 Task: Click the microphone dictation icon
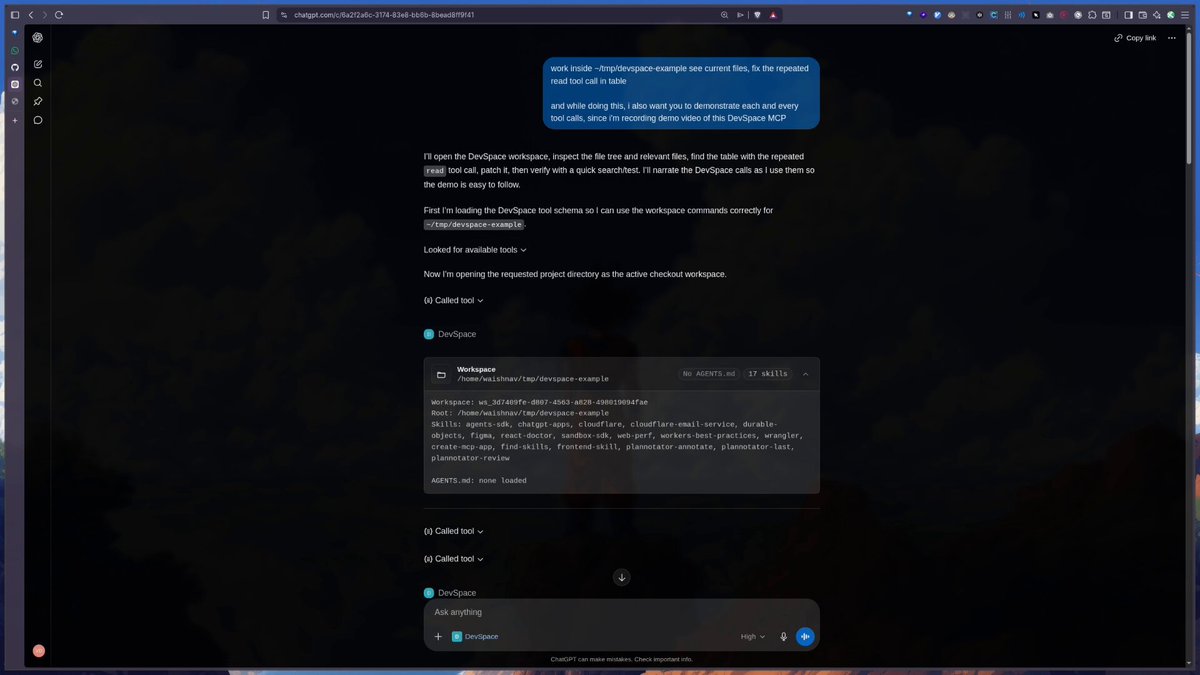(783, 637)
